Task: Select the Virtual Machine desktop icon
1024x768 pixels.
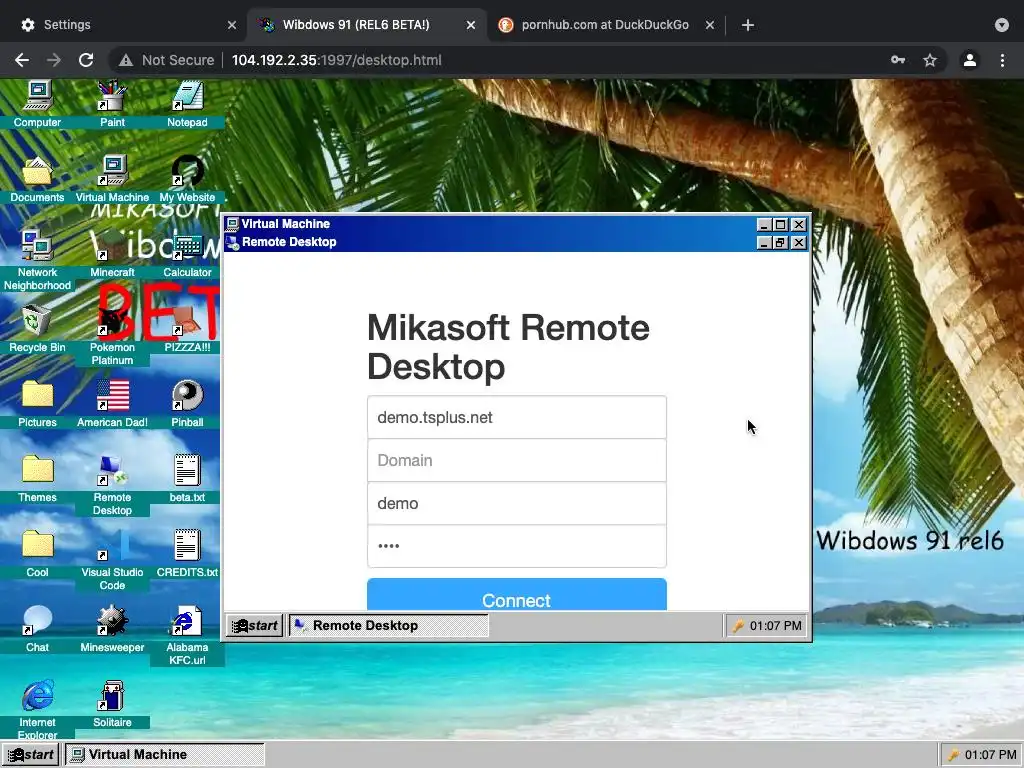Action: [x=112, y=179]
